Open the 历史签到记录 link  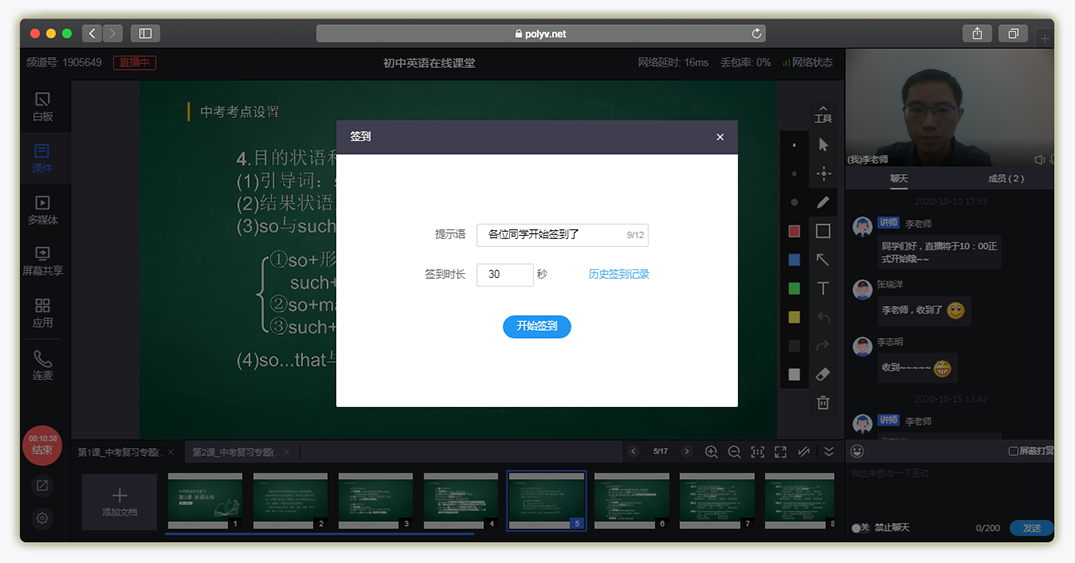coord(618,274)
